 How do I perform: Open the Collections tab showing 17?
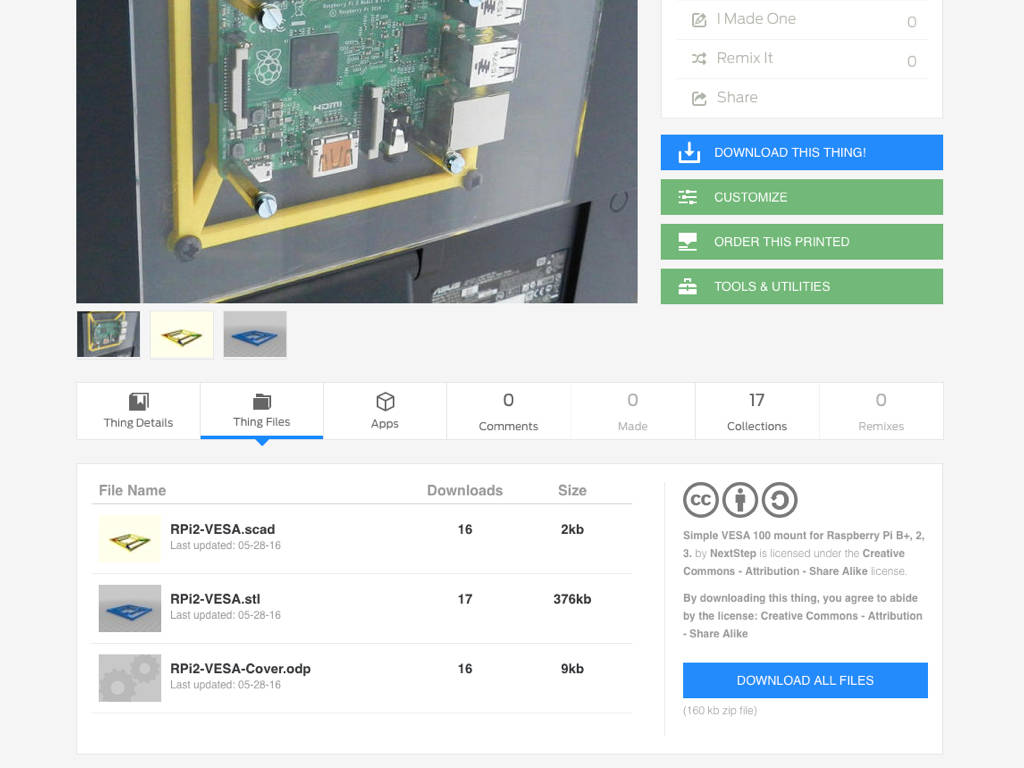757,411
